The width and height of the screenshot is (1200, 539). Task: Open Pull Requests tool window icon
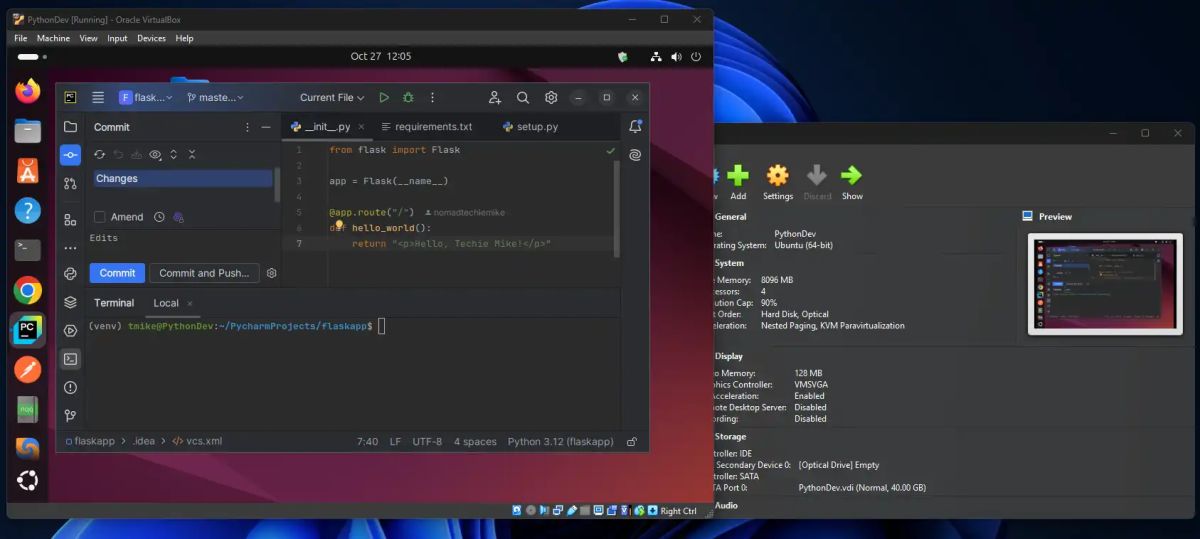[70, 184]
